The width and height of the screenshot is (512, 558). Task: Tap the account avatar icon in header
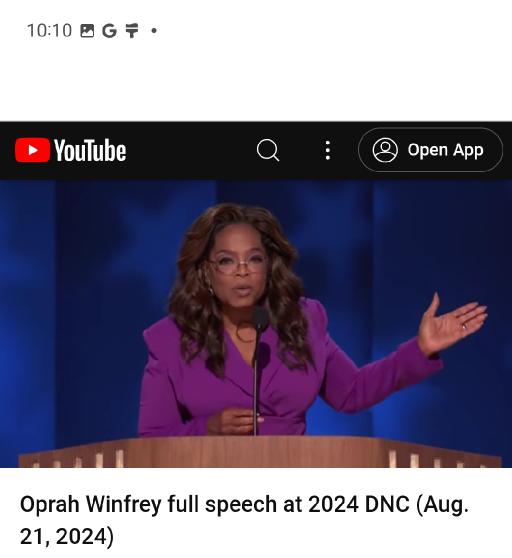tap(385, 150)
